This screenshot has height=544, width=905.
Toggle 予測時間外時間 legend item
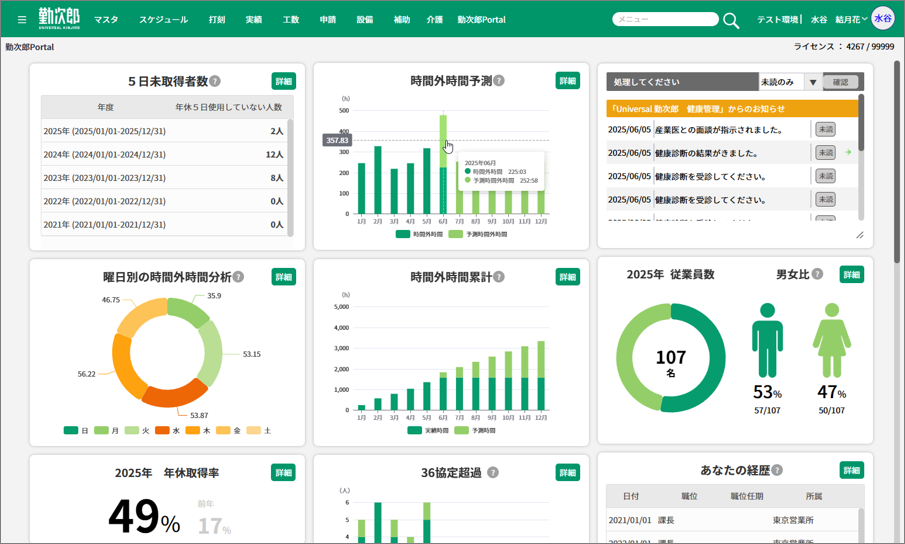pyautogui.click(x=478, y=234)
